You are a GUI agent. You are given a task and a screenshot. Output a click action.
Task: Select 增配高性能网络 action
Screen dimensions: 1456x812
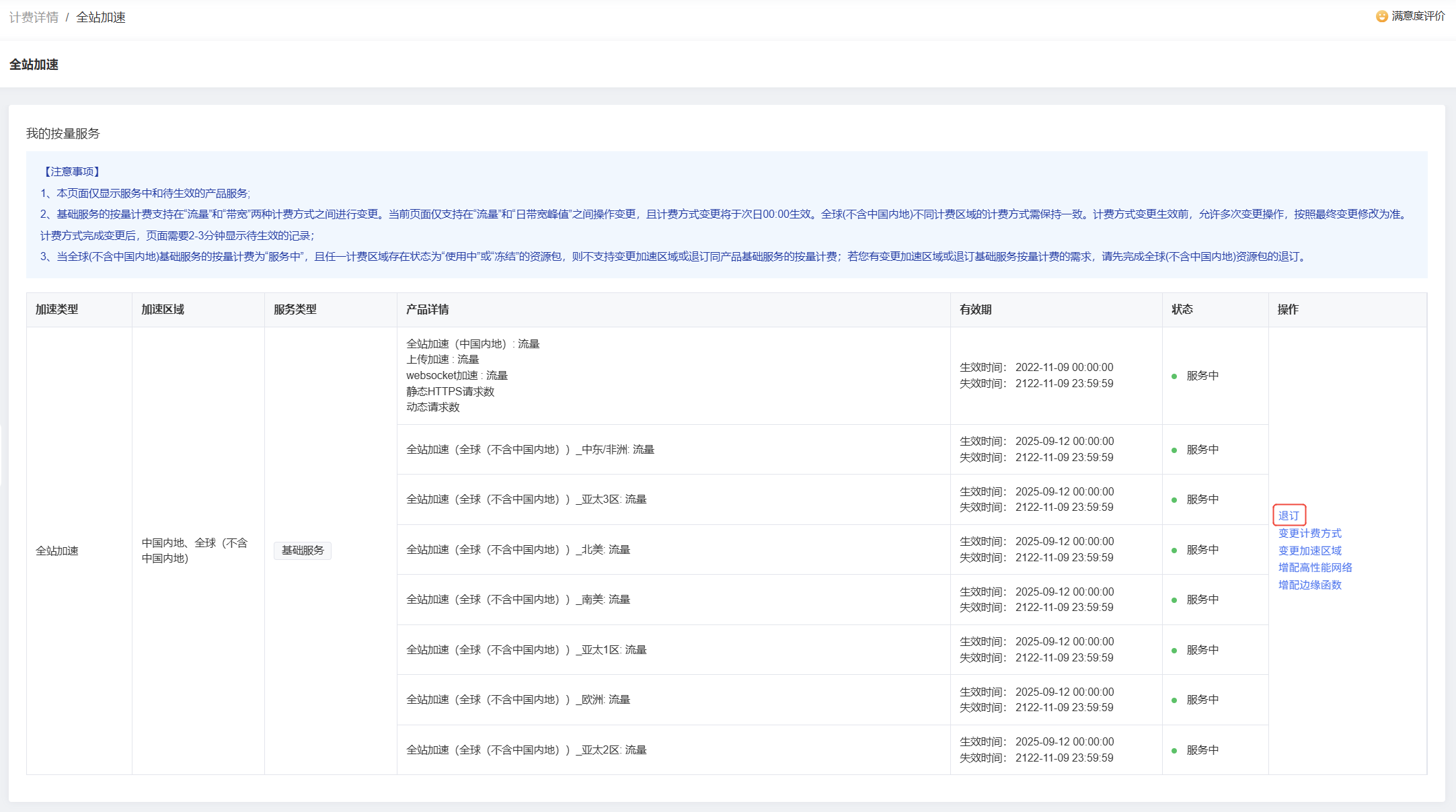1315,567
